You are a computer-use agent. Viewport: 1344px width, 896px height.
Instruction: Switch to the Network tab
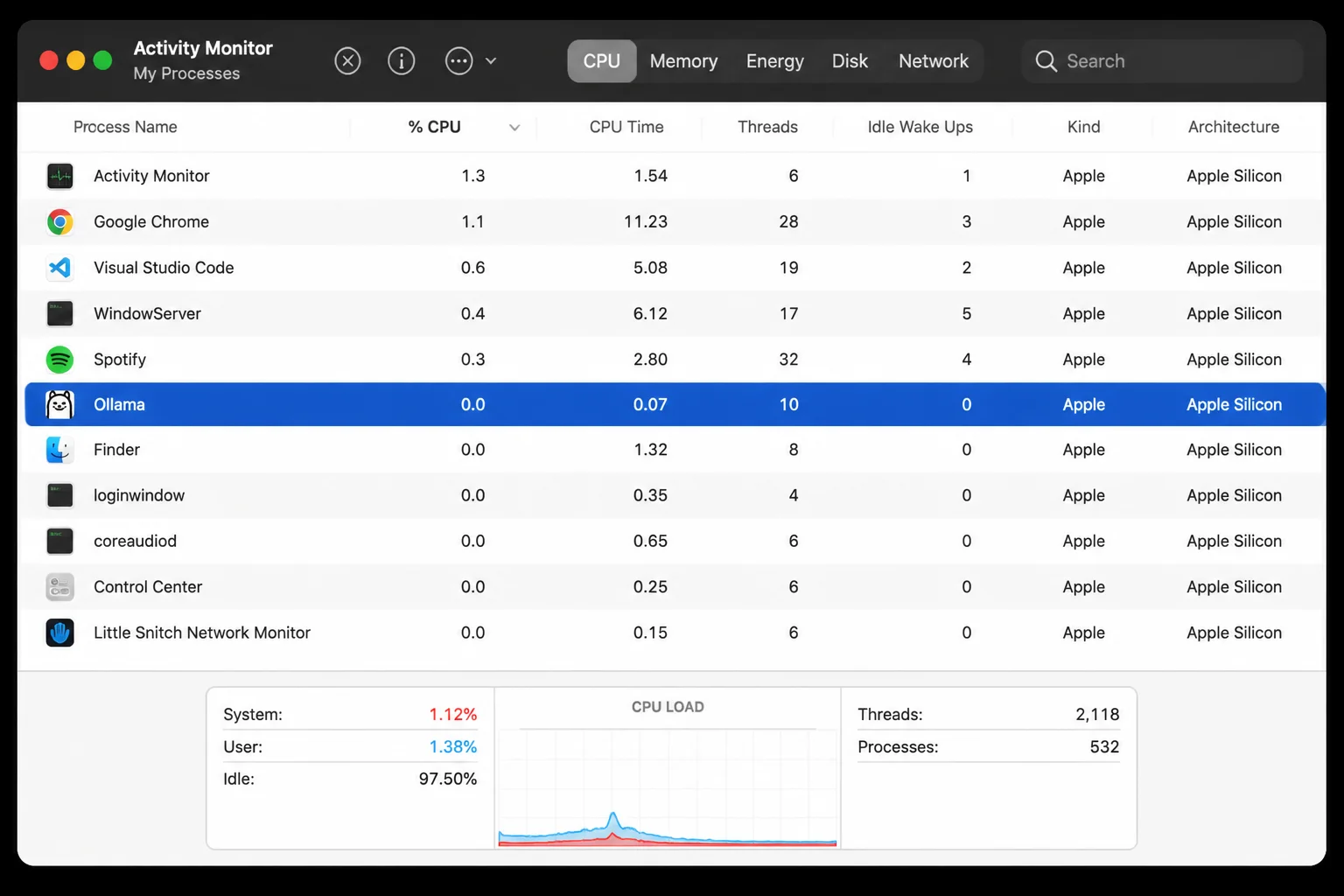click(x=933, y=61)
